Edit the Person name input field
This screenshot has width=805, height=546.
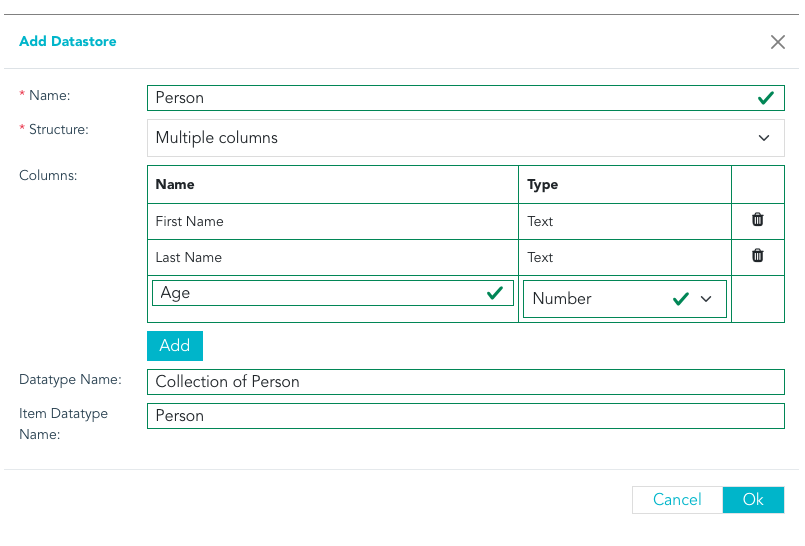click(466, 98)
